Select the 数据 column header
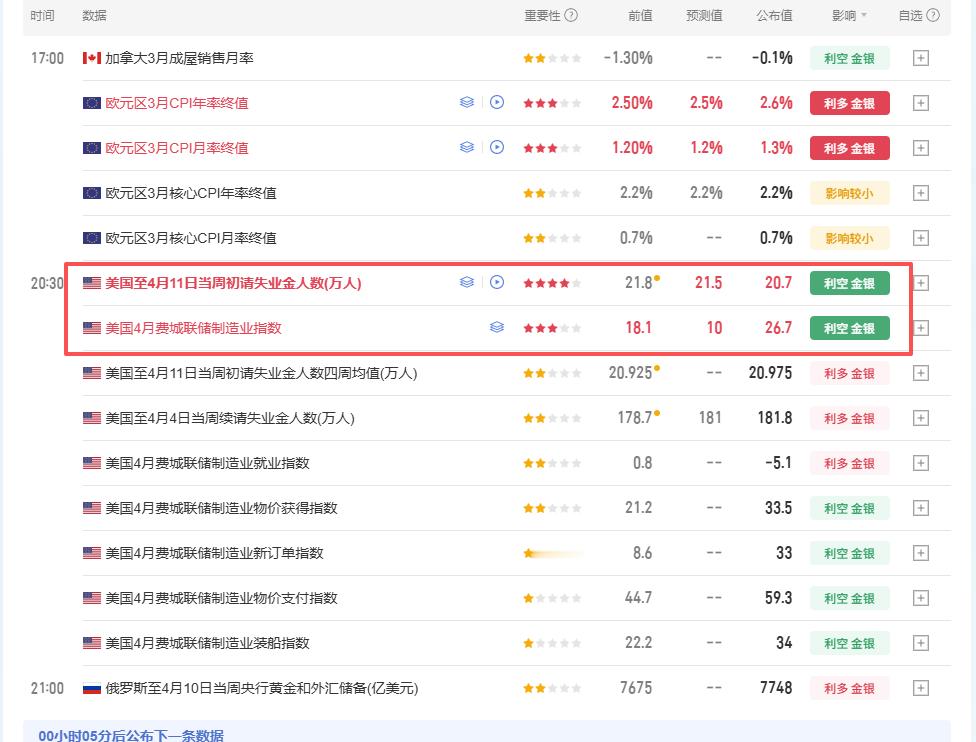 click(94, 16)
